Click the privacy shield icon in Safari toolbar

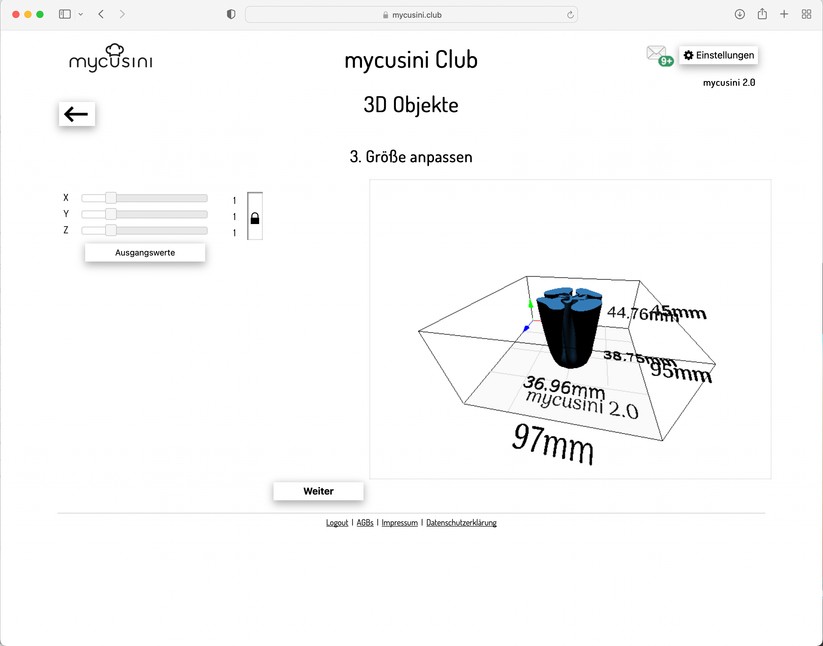pyautogui.click(x=230, y=14)
